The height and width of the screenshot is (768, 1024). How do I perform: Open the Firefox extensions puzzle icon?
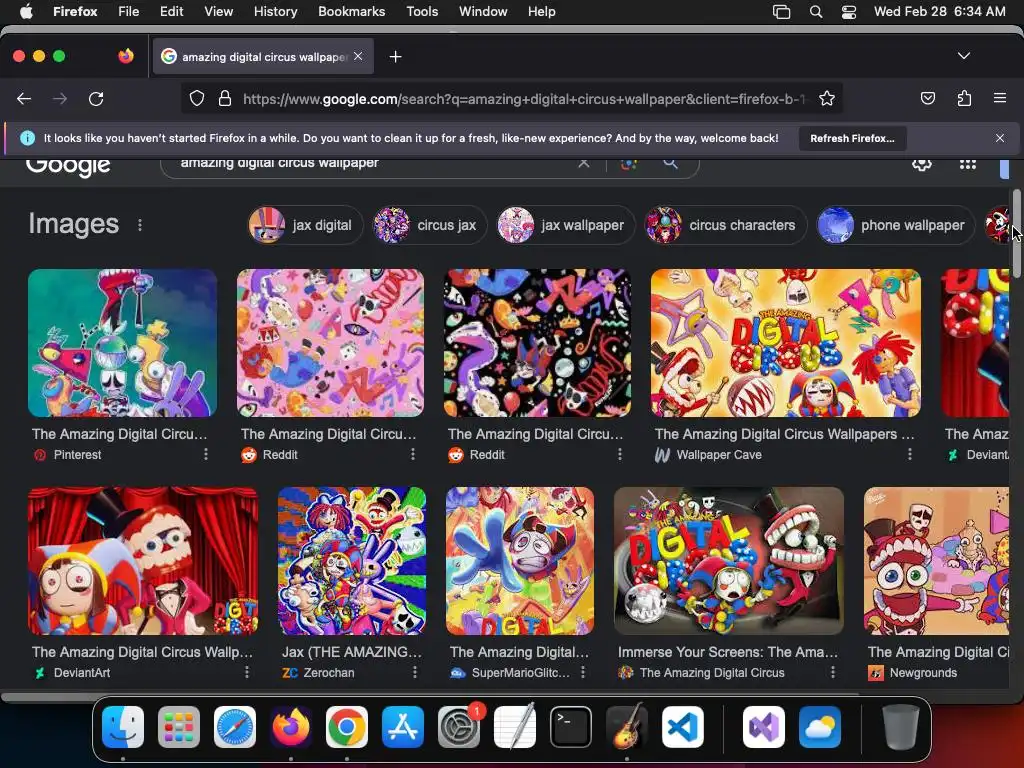click(x=964, y=99)
